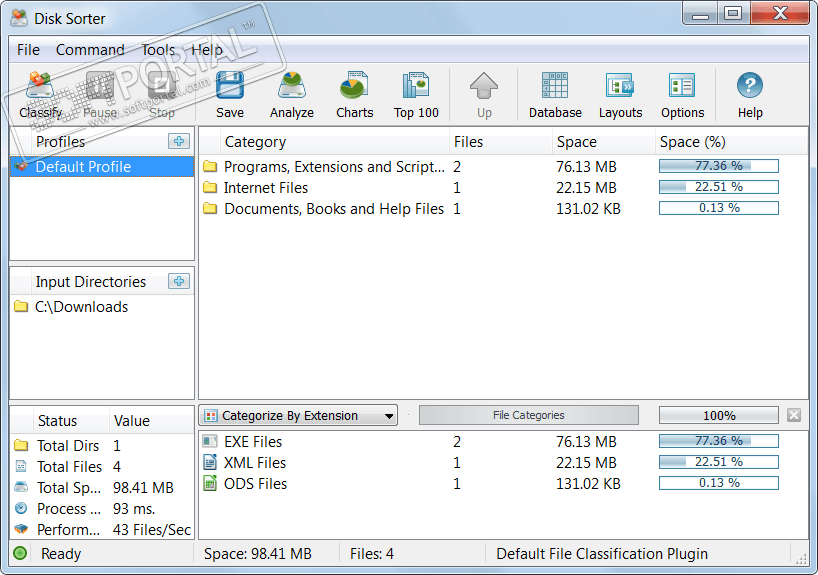Click the 43 Files/Sec performance value
The image size is (818, 575).
[152, 530]
